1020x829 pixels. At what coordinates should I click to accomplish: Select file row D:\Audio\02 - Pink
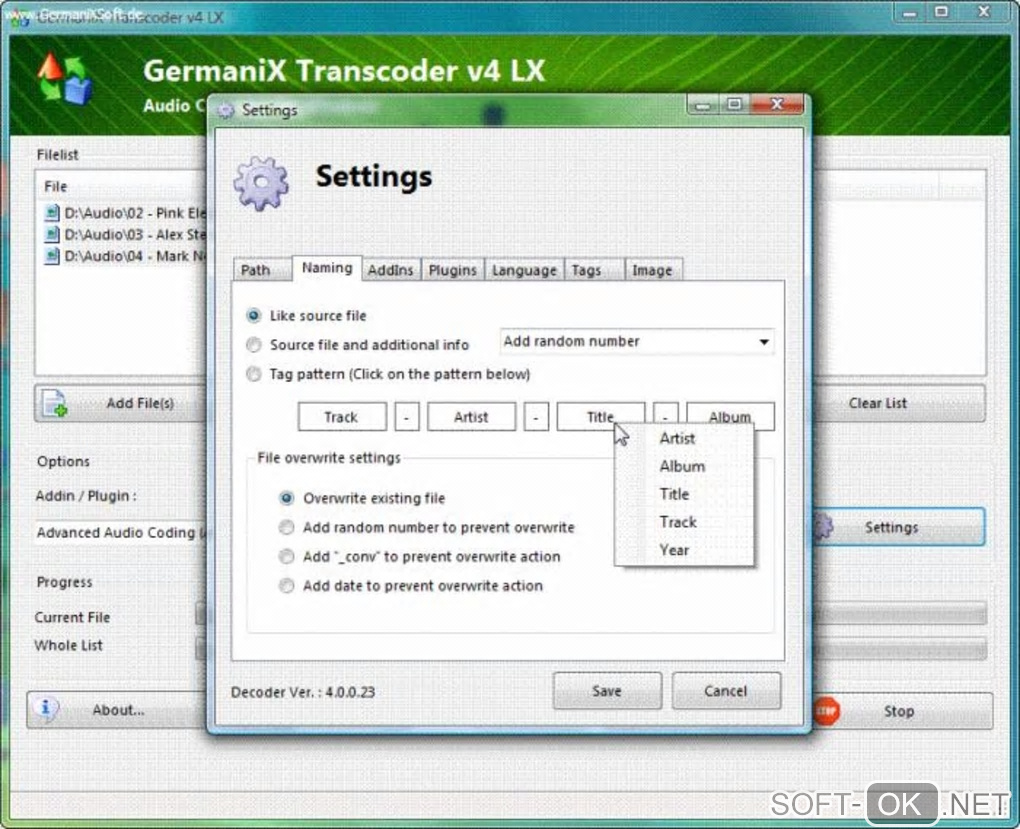coord(125,213)
